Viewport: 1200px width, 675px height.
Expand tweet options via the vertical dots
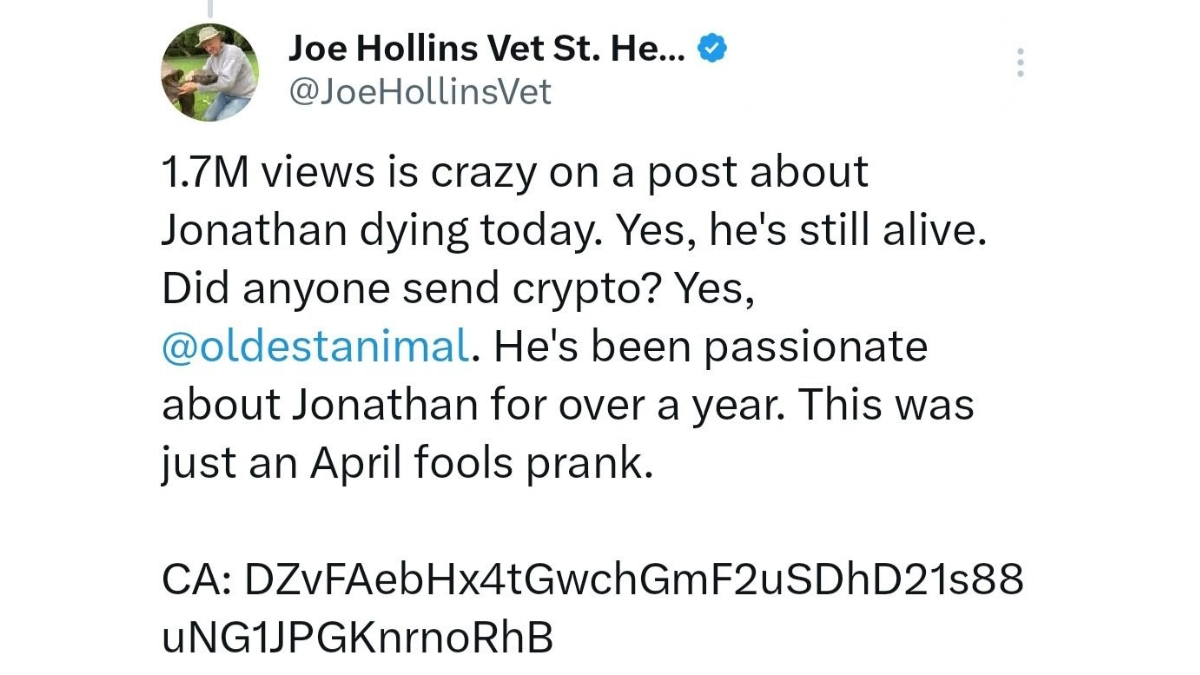(x=1020, y=63)
